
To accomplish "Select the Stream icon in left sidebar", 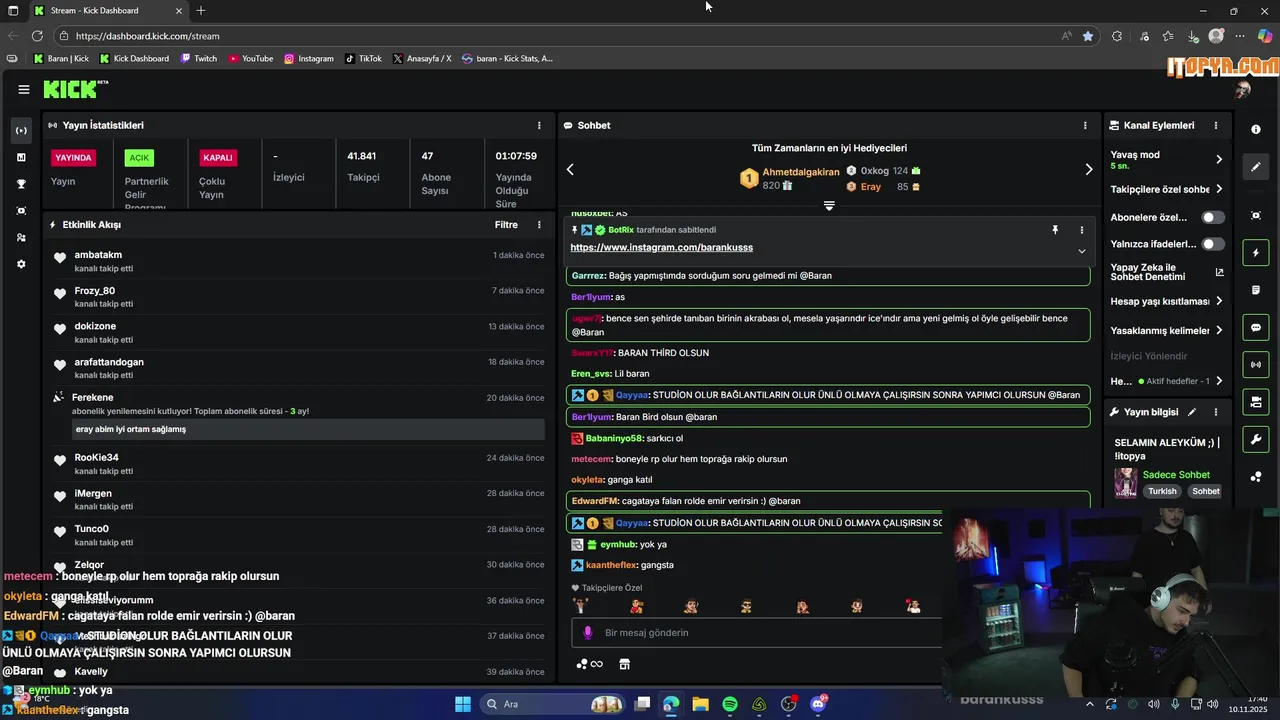I will 21,130.
